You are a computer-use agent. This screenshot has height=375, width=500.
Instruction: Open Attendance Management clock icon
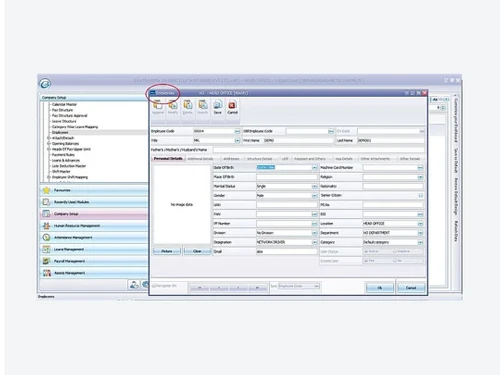click(x=46, y=238)
